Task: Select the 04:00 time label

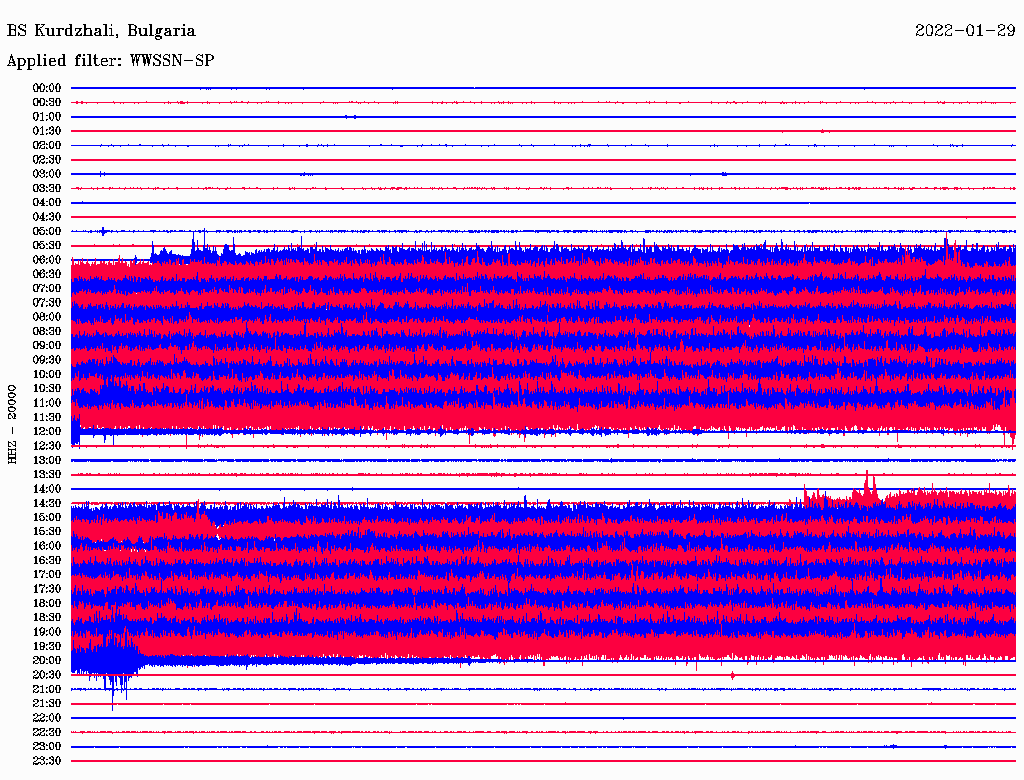Action: click(47, 203)
